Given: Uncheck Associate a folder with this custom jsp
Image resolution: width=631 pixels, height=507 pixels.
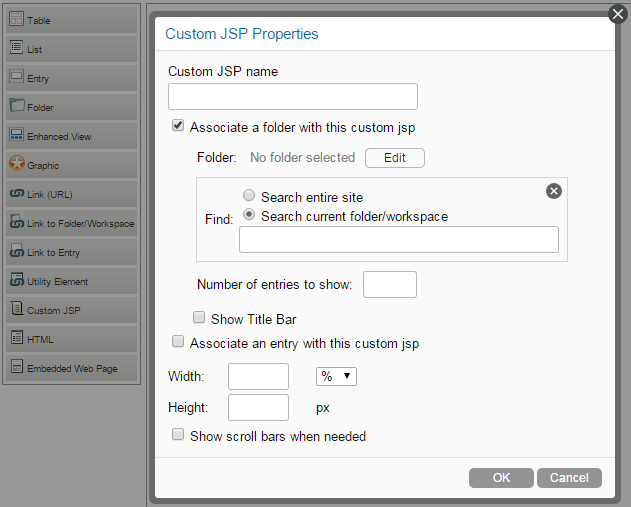Looking at the screenshot, I should (x=178, y=127).
